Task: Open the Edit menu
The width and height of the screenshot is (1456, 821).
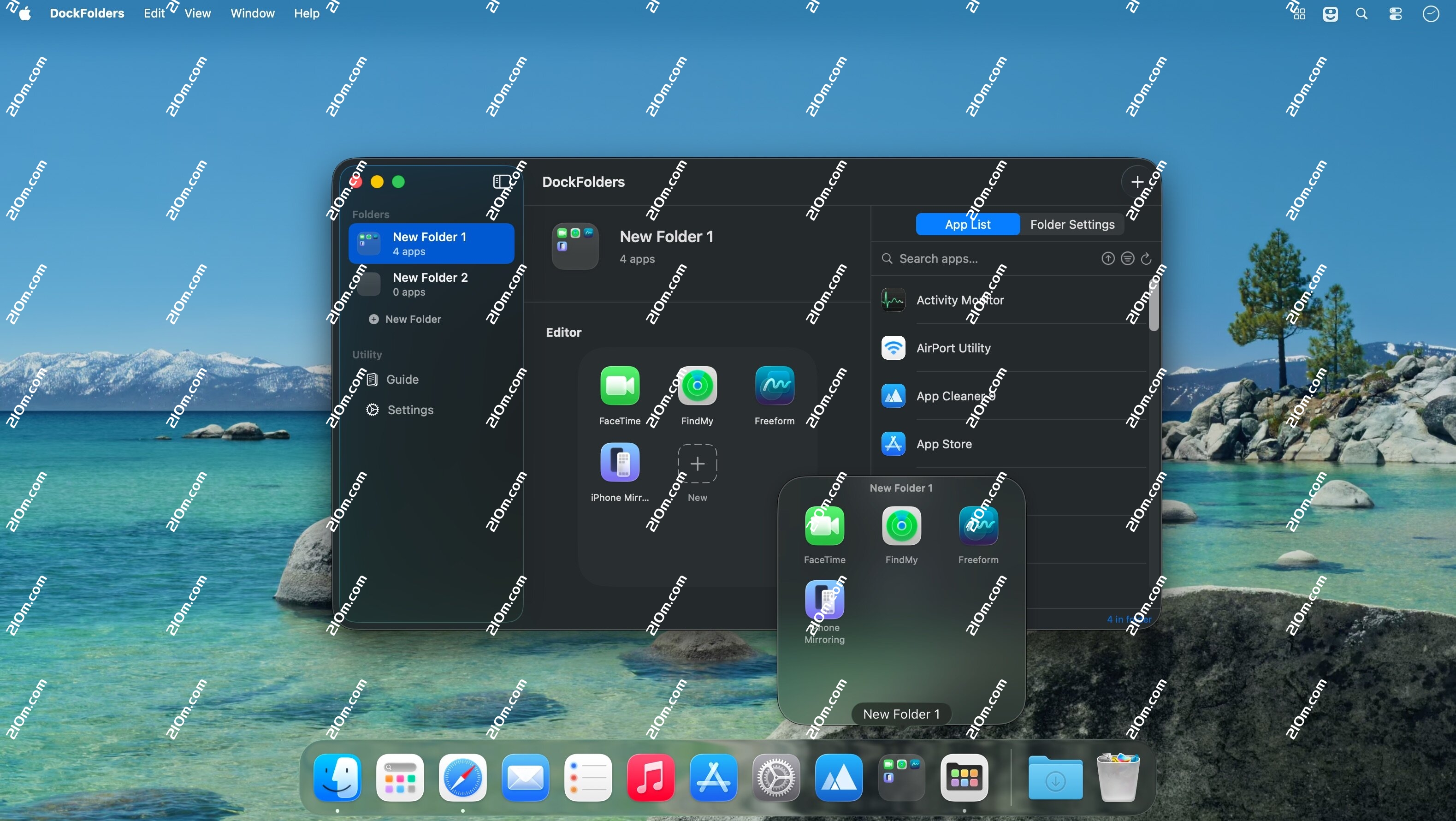Action: 154,13
